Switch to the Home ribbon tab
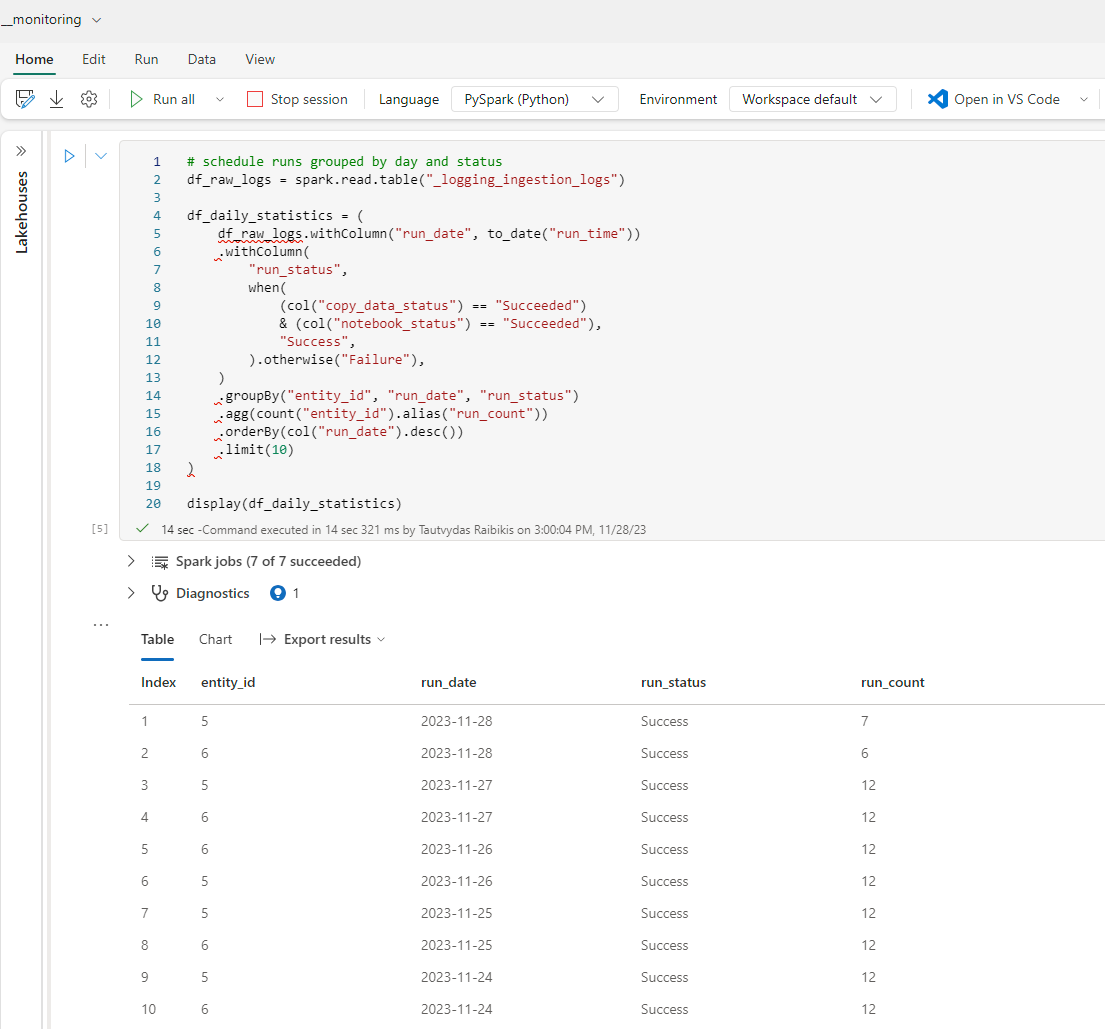Image resolution: width=1105 pixels, height=1029 pixels. pyautogui.click(x=34, y=59)
